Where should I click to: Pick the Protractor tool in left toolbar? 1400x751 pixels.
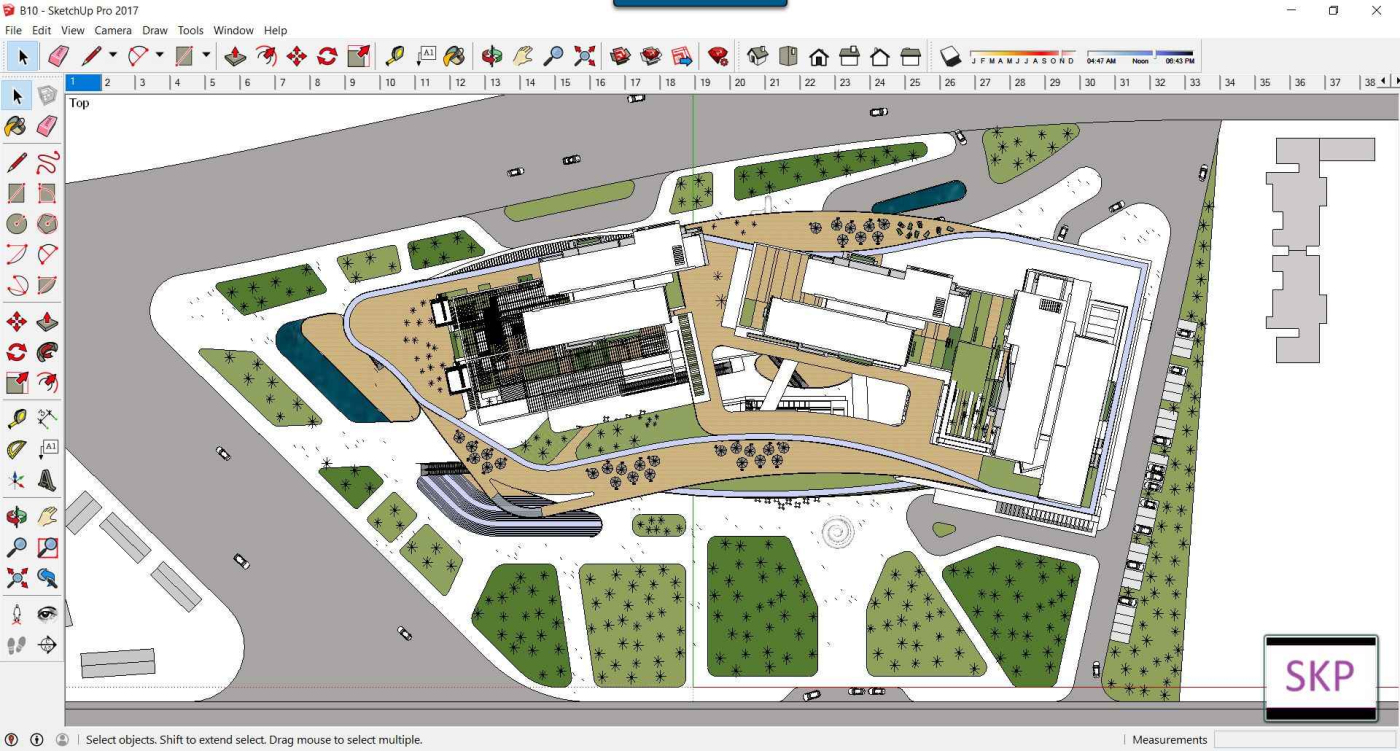[x=17, y=450]
